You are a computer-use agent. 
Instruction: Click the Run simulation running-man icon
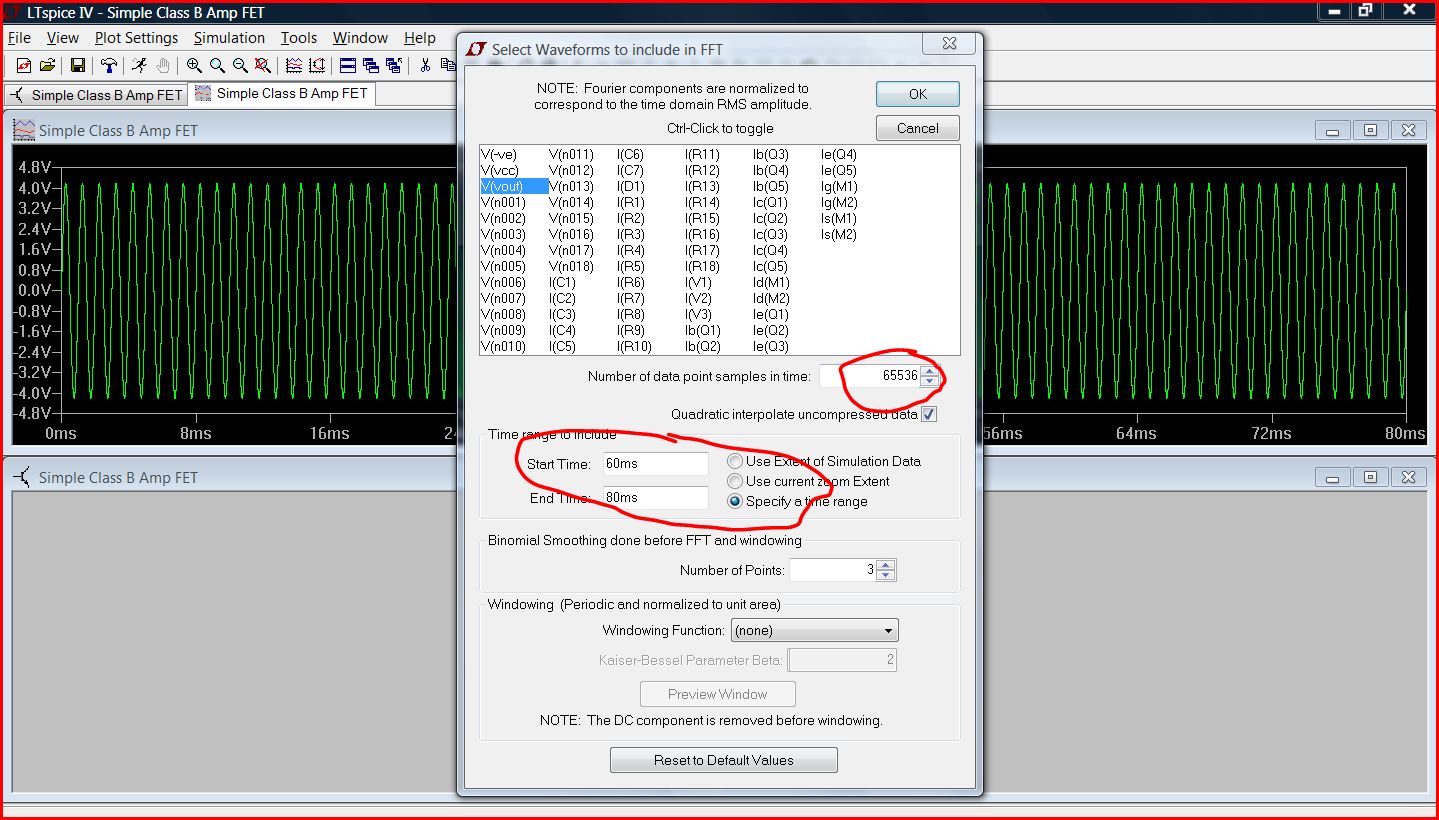tap(140, 65)
